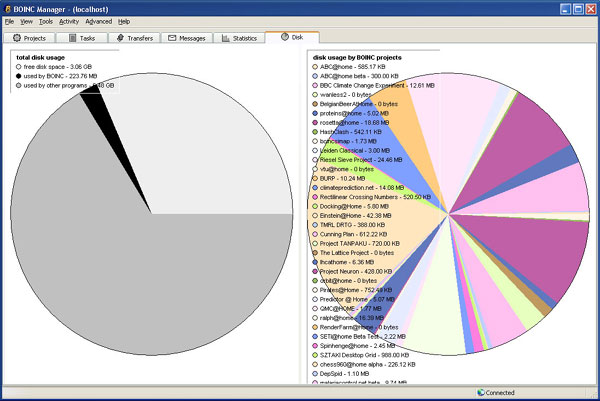Image resolution: width=600 pixels, height=401 pixels.
Task: Click the HashClash legend color circle
Action: (x=315, y=132)
